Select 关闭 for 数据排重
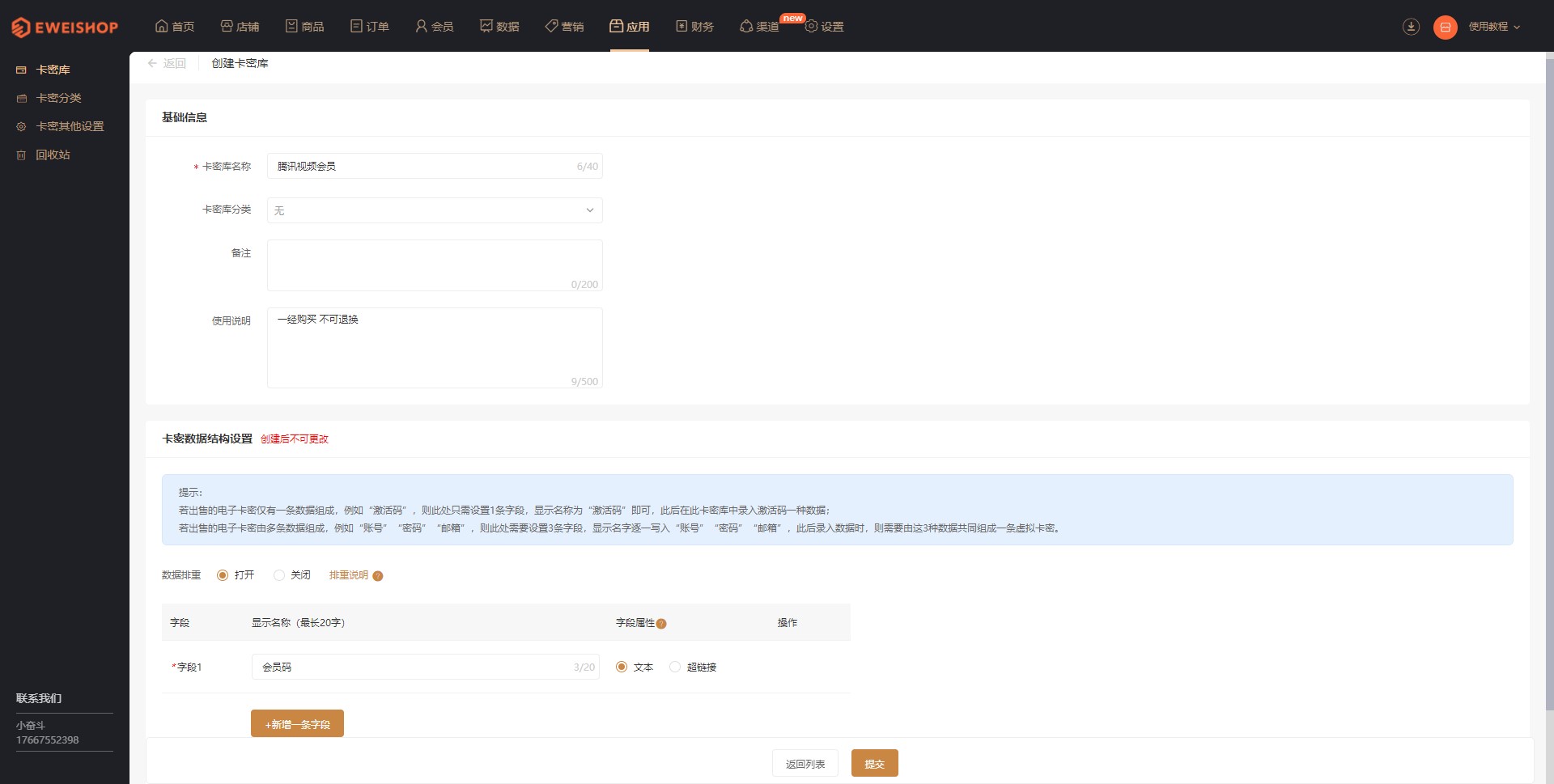The image size is (1554, 784). (279, 575)
